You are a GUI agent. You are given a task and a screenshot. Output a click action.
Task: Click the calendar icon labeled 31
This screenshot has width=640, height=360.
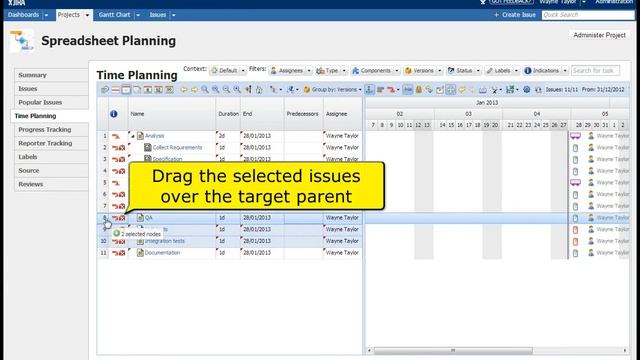pyautogui.click(x=158, y=89)
